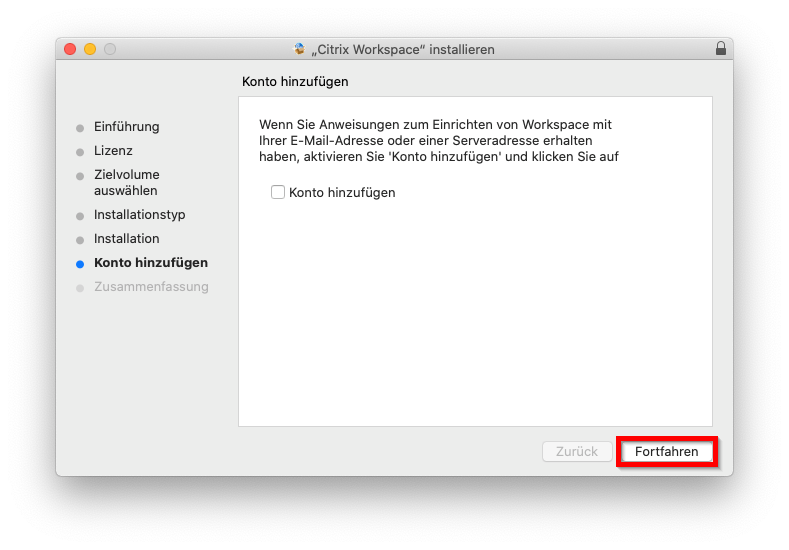Screen dimensions: 789x550
Task: Click the lock icon in the title bar
Action: [720, 49]
